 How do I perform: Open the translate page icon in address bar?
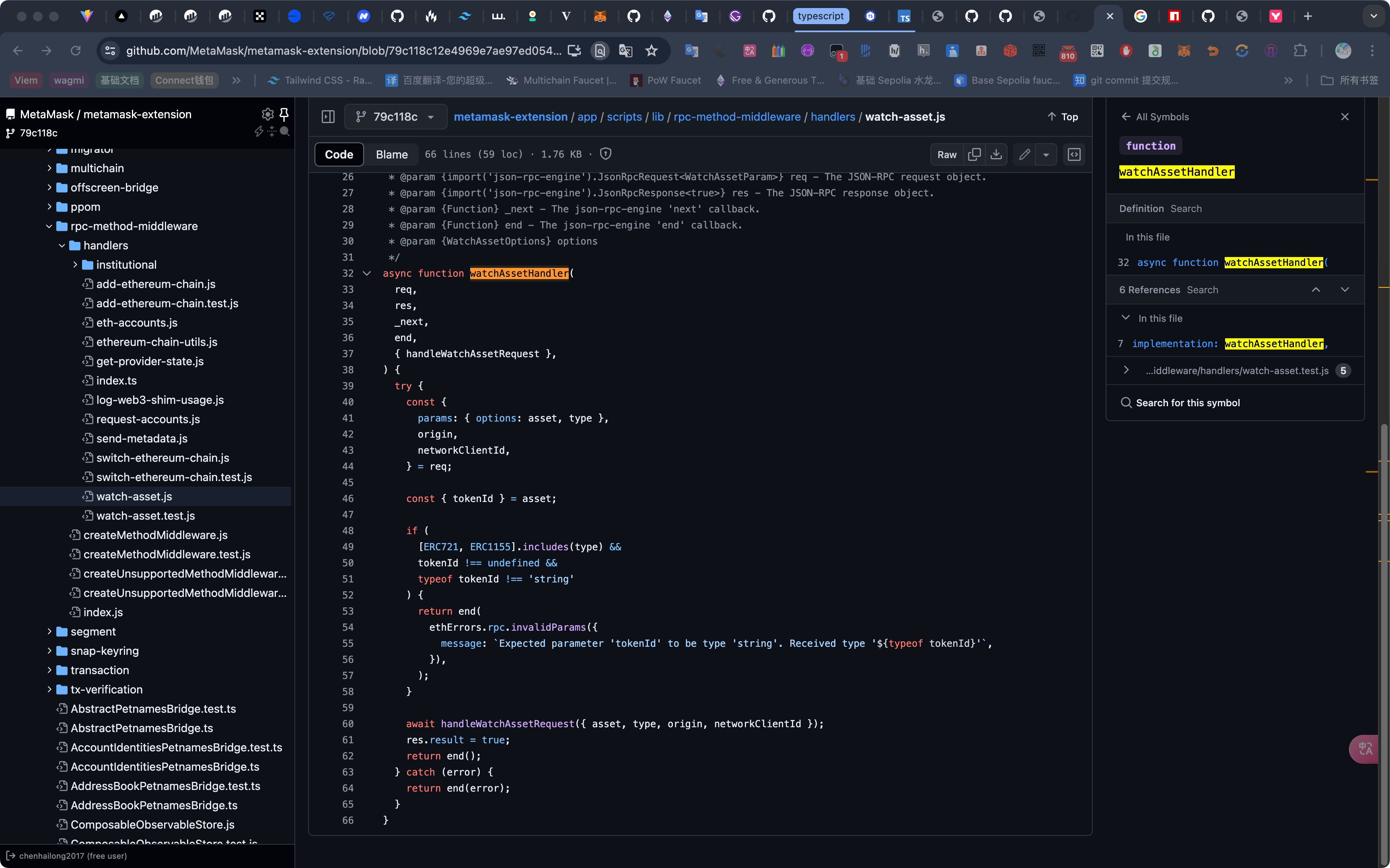(625, 51)
